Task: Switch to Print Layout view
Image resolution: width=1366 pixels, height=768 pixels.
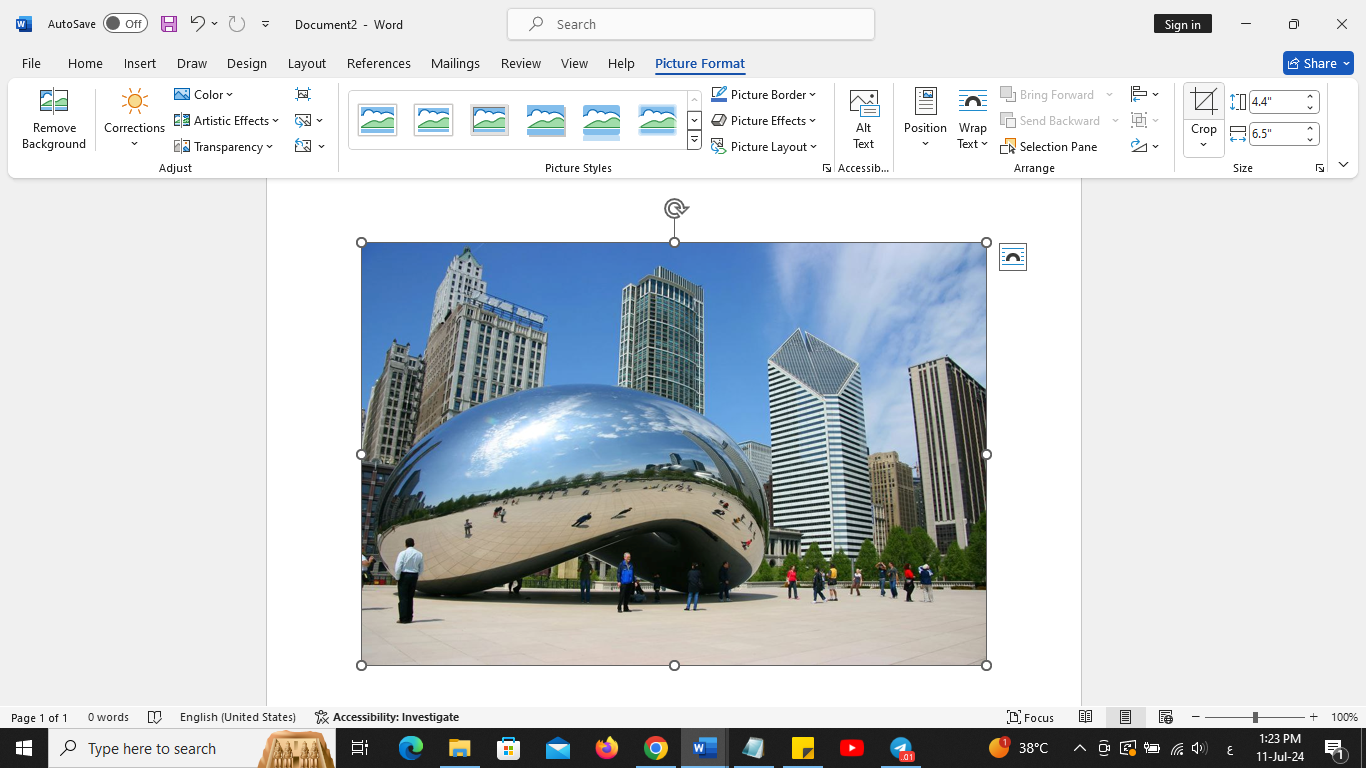Action: pyautogui.click(x=1125, y=717)
